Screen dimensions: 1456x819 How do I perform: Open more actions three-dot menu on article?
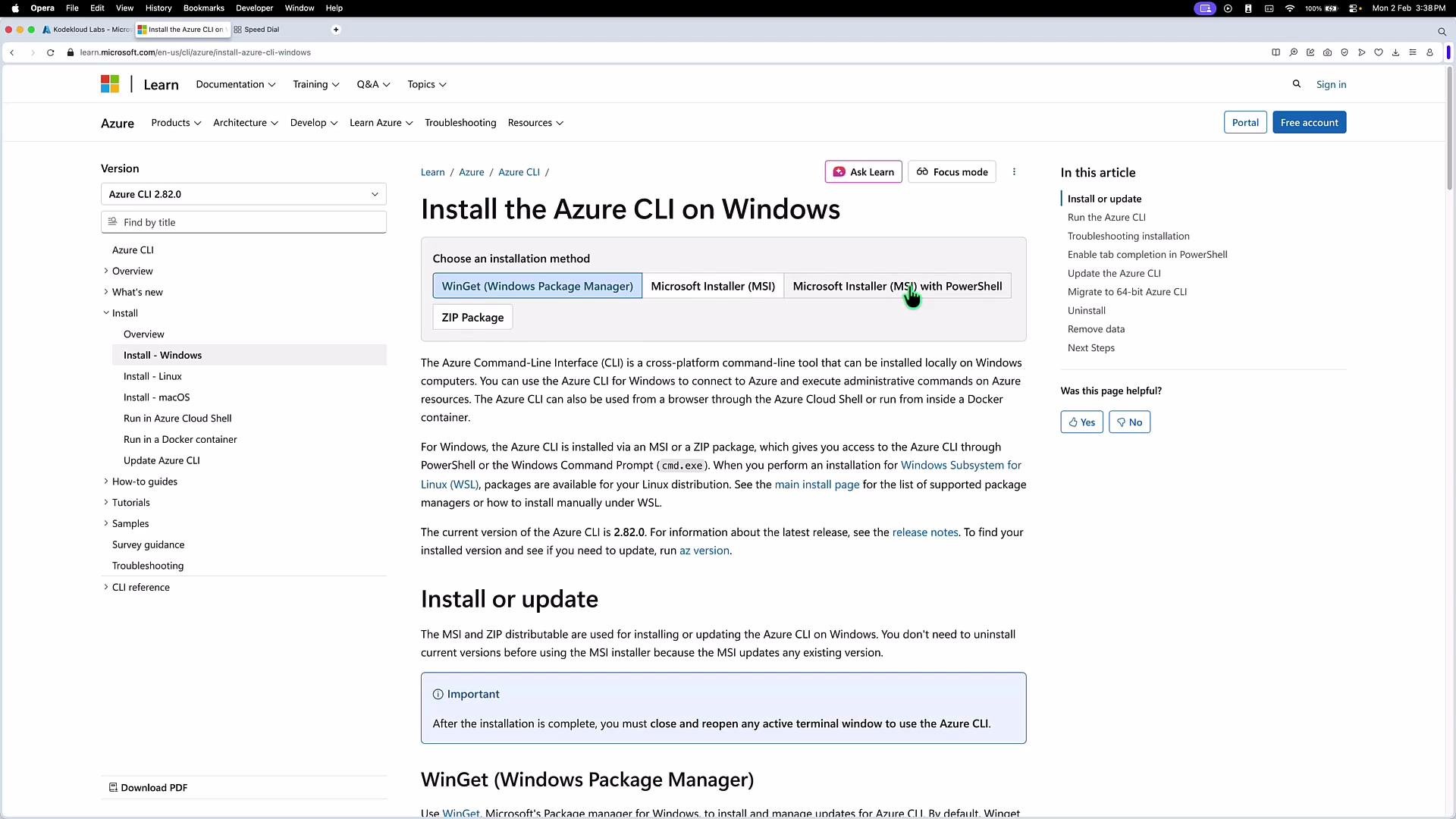coord(1014,172)
